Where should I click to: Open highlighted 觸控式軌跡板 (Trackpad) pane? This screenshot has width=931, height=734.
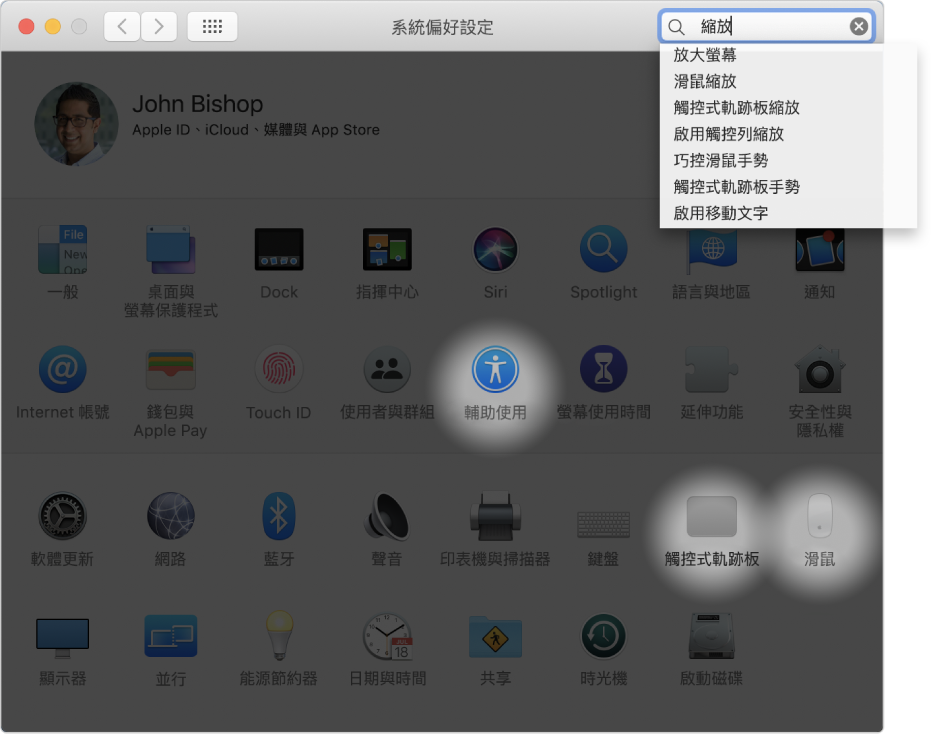711,516
